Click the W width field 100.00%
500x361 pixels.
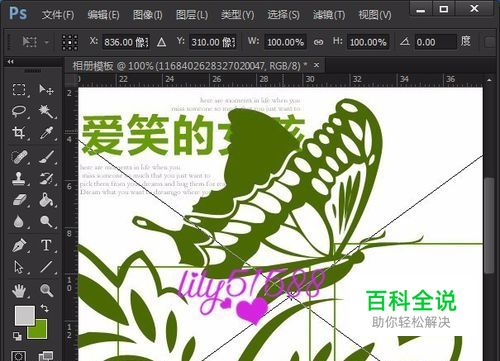285,42
